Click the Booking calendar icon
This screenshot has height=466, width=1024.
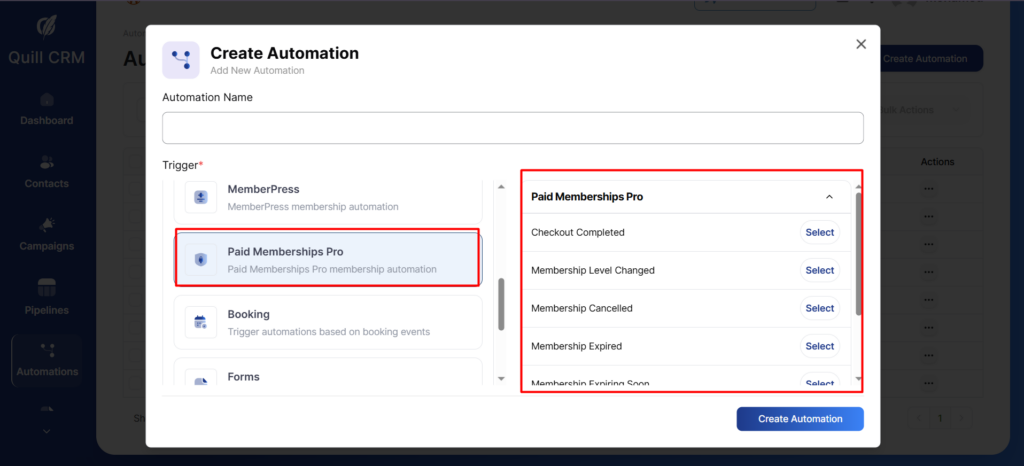pos(201,322)
